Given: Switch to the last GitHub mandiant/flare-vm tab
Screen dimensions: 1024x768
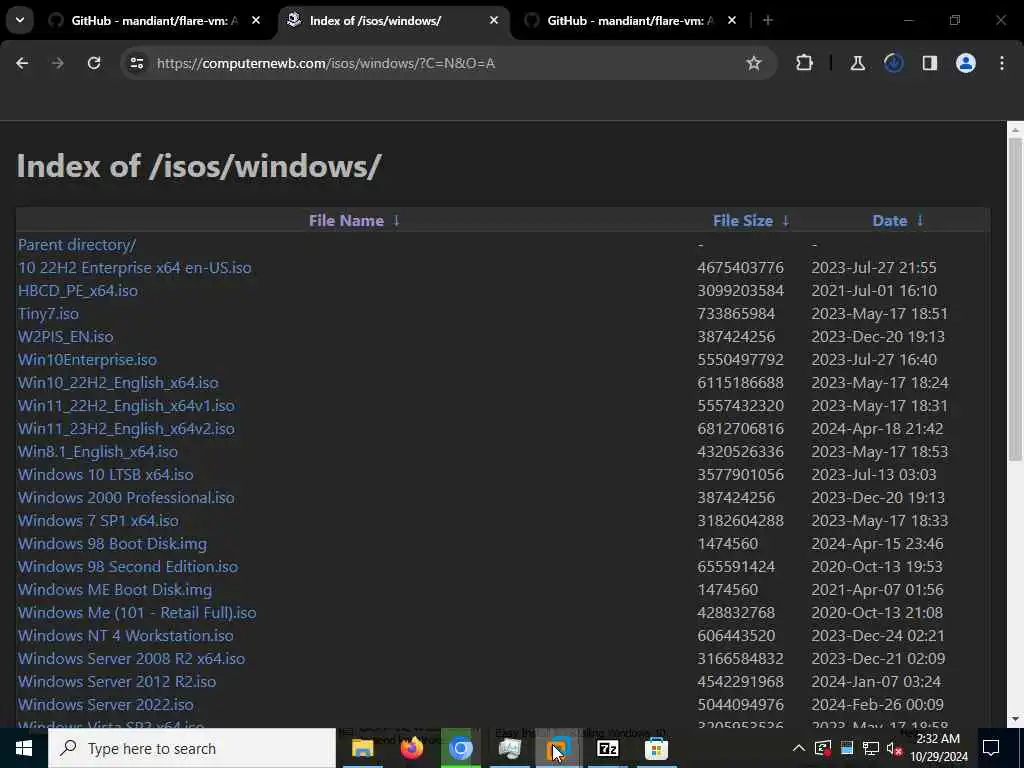Looking at the screenshot, I should (630, 20).
